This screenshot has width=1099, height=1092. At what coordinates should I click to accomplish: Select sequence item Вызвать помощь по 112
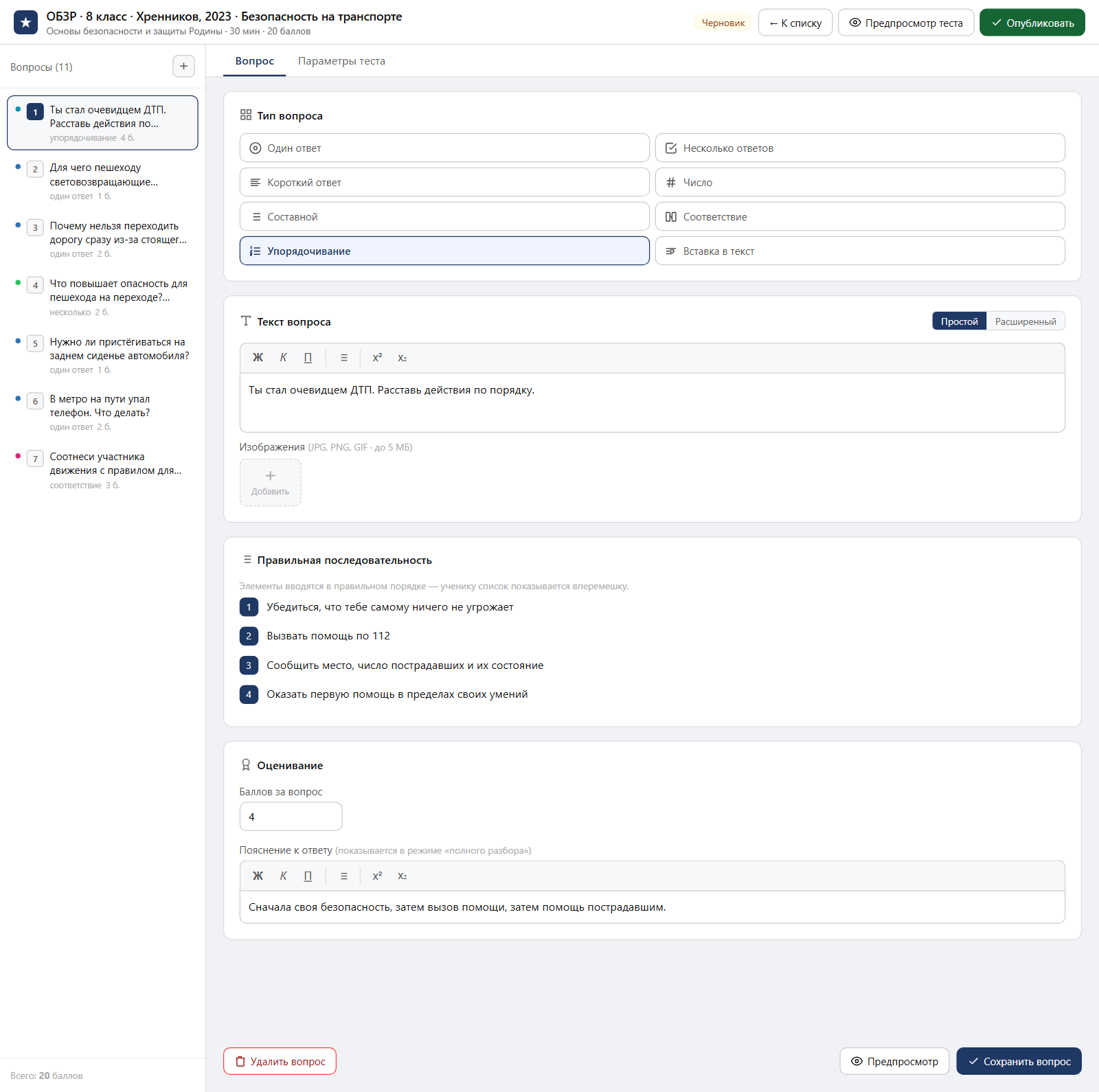click(328, 636)
